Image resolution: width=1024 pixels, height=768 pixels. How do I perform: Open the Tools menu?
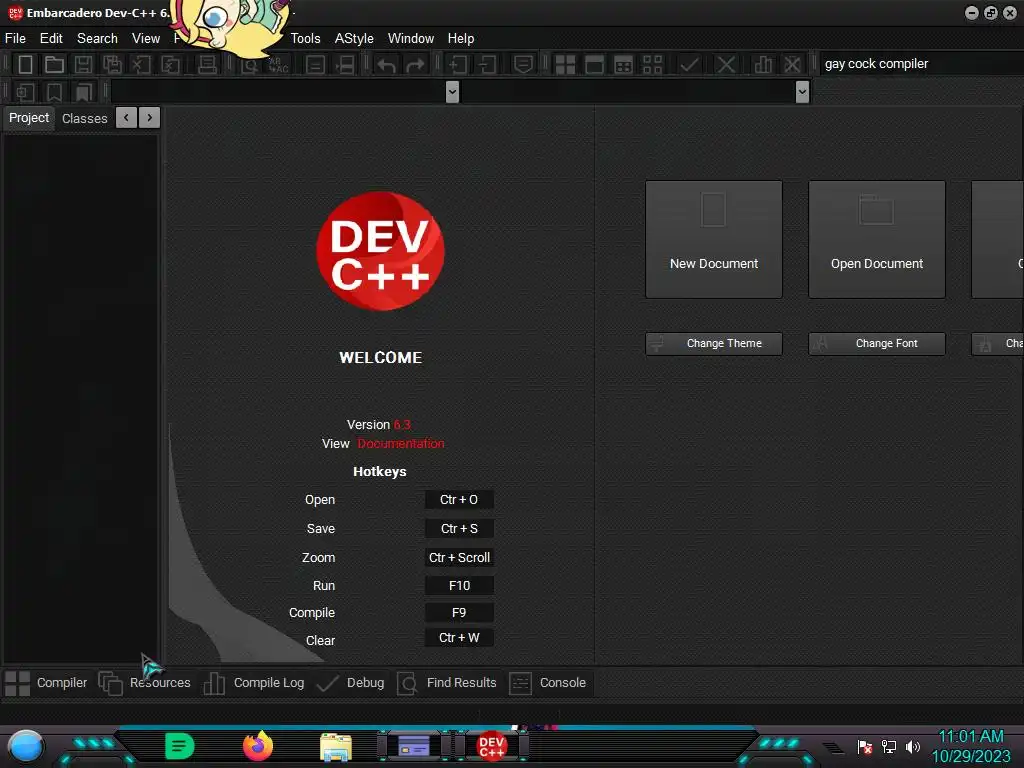click(306, 39)
